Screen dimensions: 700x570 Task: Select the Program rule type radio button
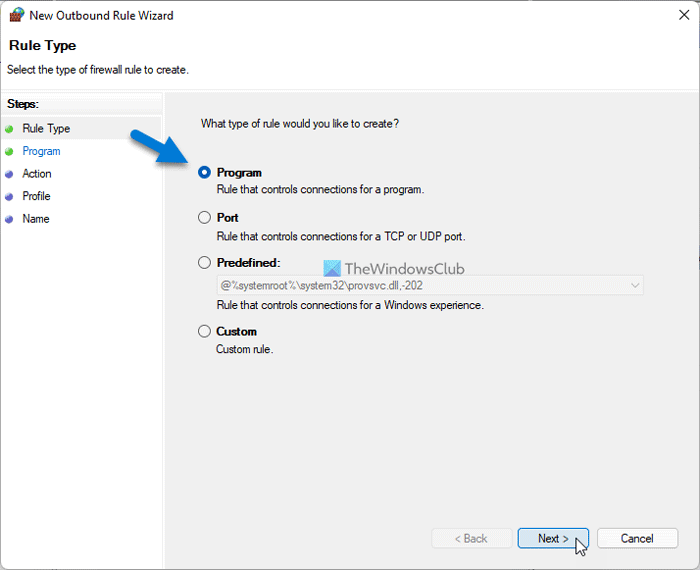pos(205,173)
